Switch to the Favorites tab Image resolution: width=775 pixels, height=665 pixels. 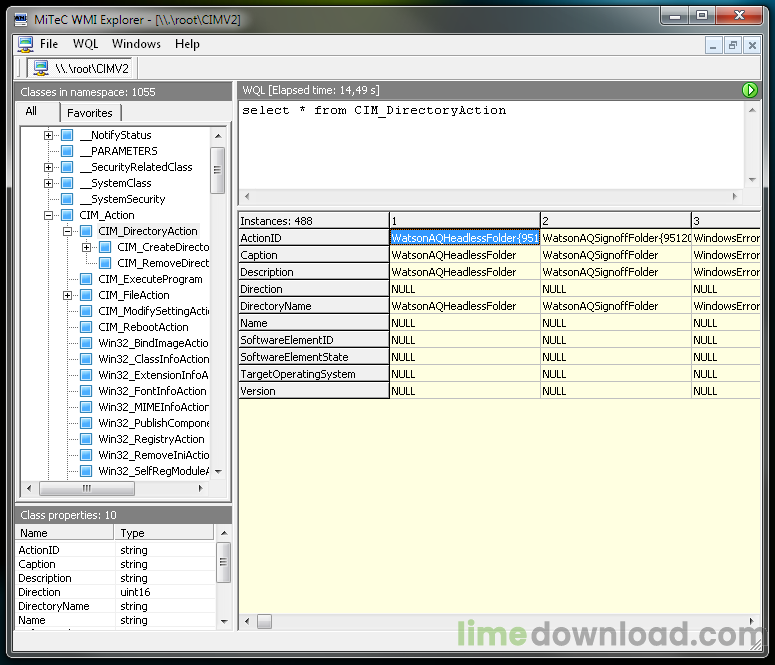click(x=90, y=113)
